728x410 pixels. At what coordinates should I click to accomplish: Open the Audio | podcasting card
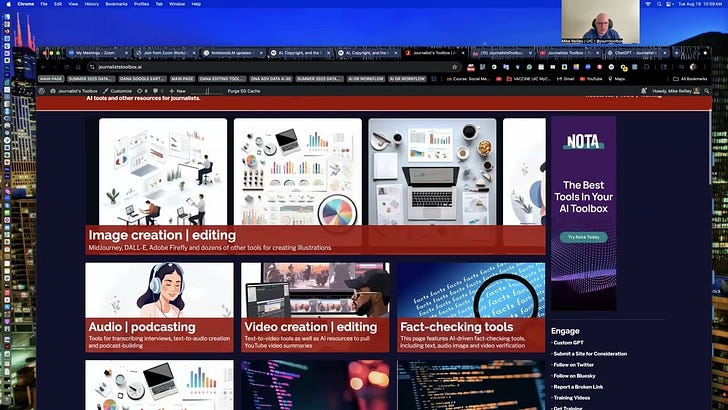pos(159,307)
